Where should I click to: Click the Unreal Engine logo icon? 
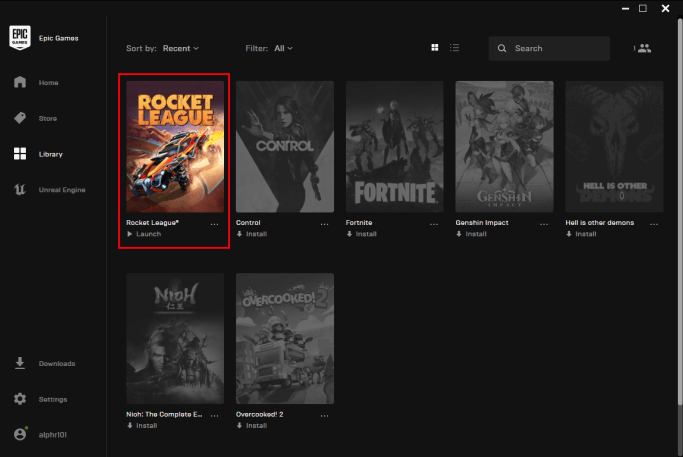tap(20, 189)
